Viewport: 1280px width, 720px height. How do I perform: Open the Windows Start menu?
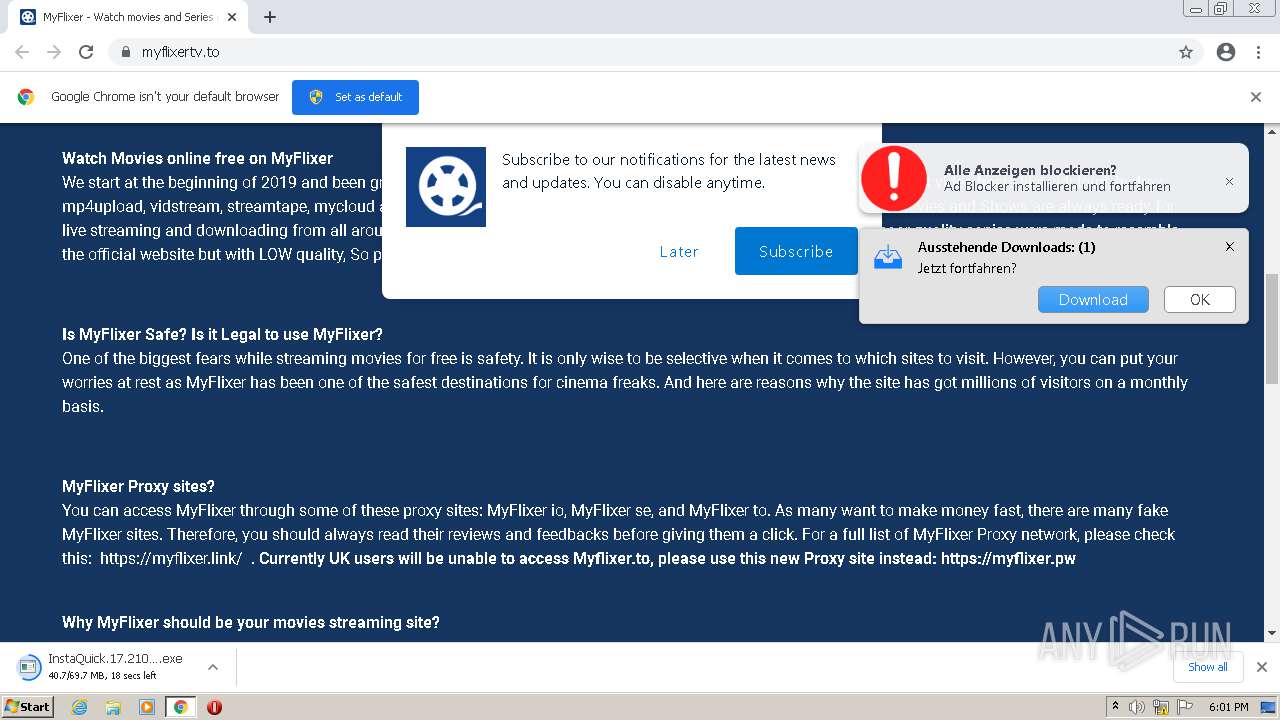pos(27,706)
